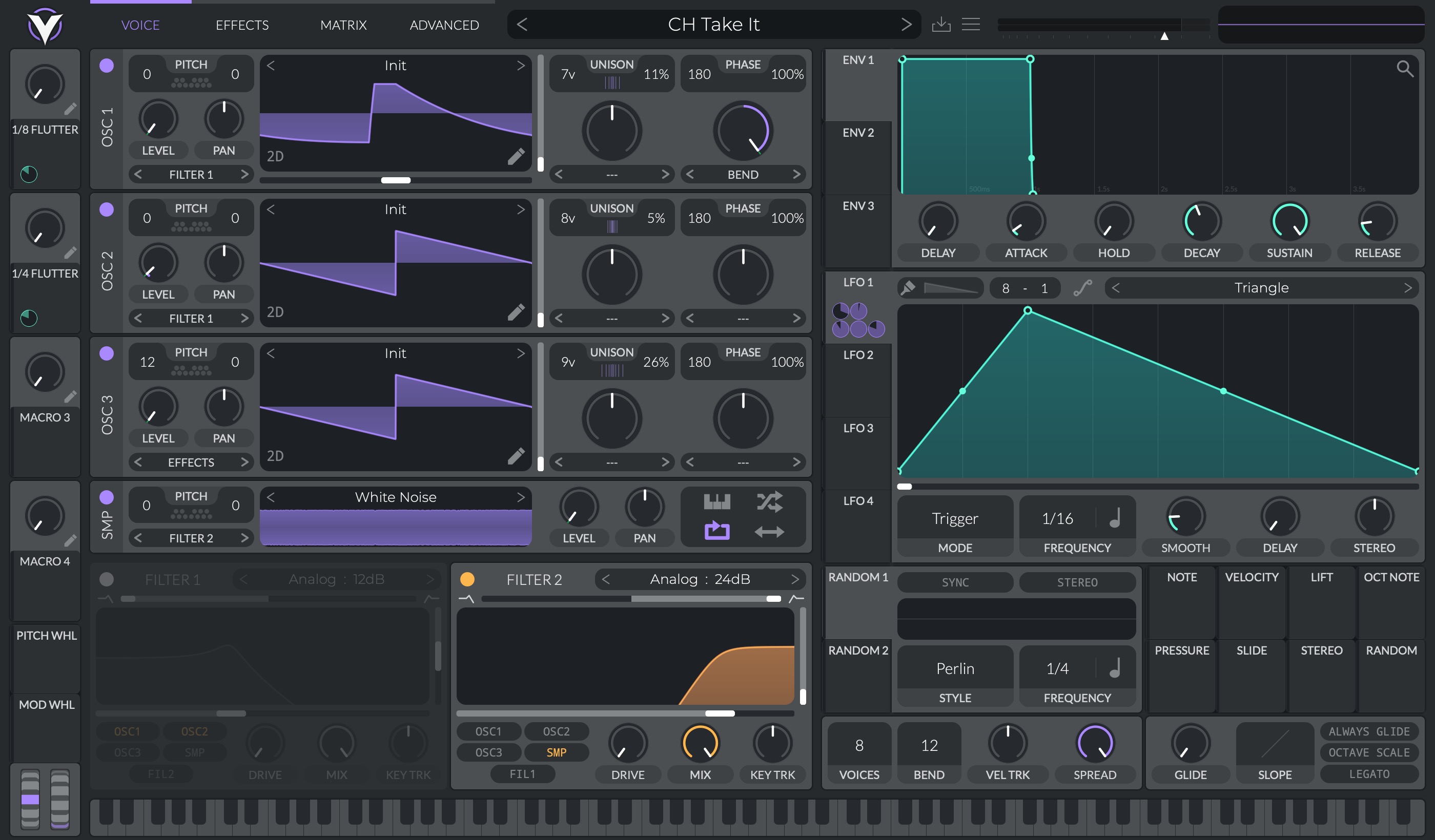The height and width of the screenshot is (840, 1435).
Task: Click the LFO 1 paint pattern shape preview
Action: pos(950,288)
